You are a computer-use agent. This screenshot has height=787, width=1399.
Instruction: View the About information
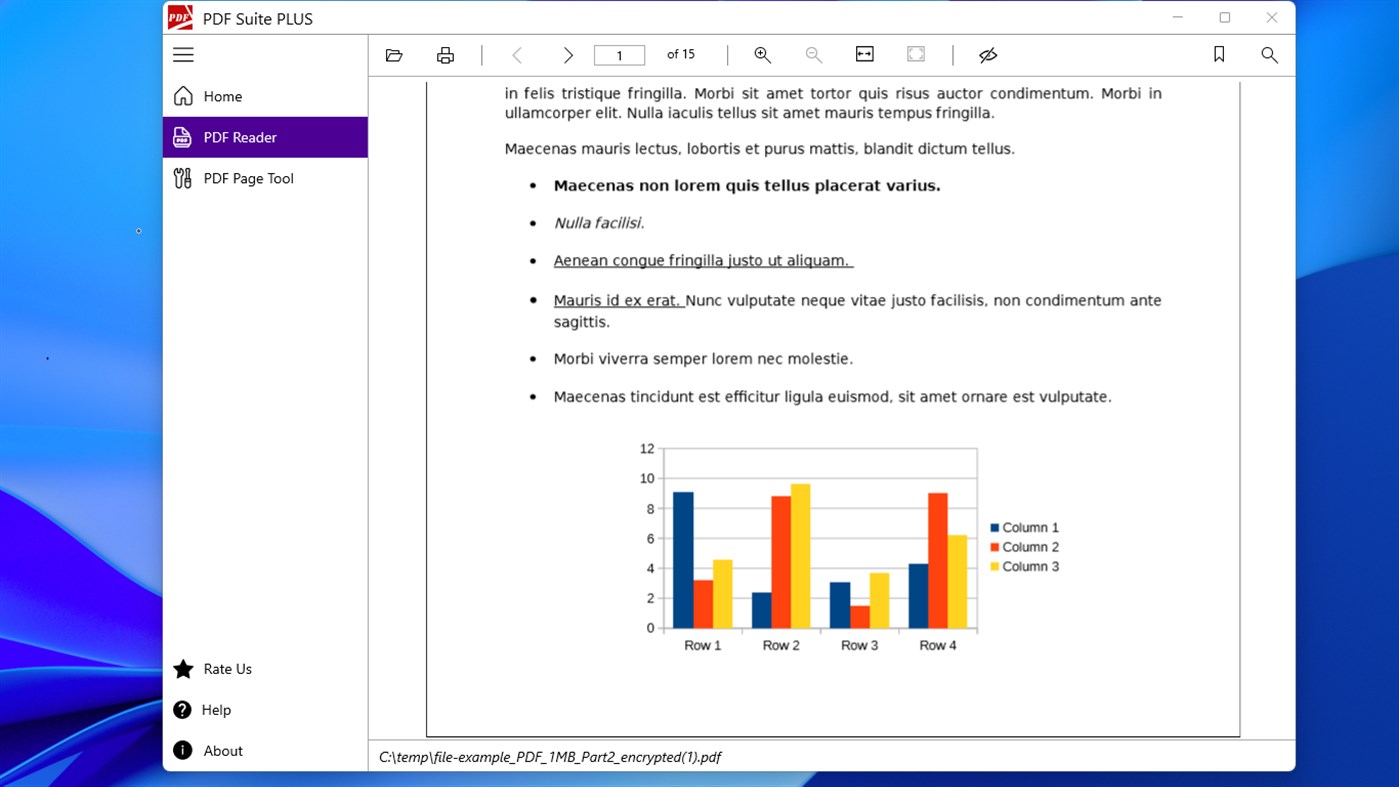[222, 751]
